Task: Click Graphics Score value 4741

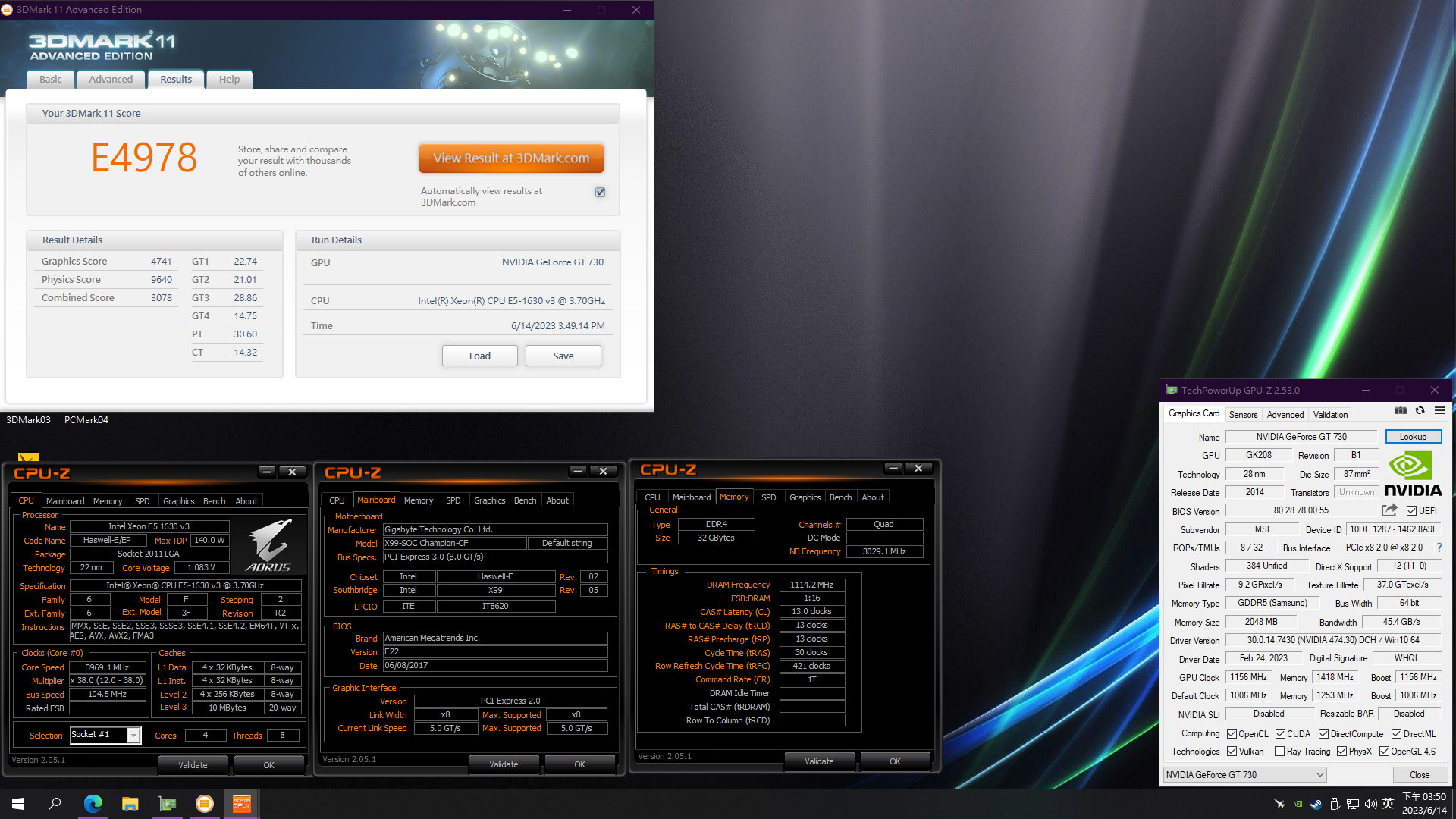Action: click(162, 262)
